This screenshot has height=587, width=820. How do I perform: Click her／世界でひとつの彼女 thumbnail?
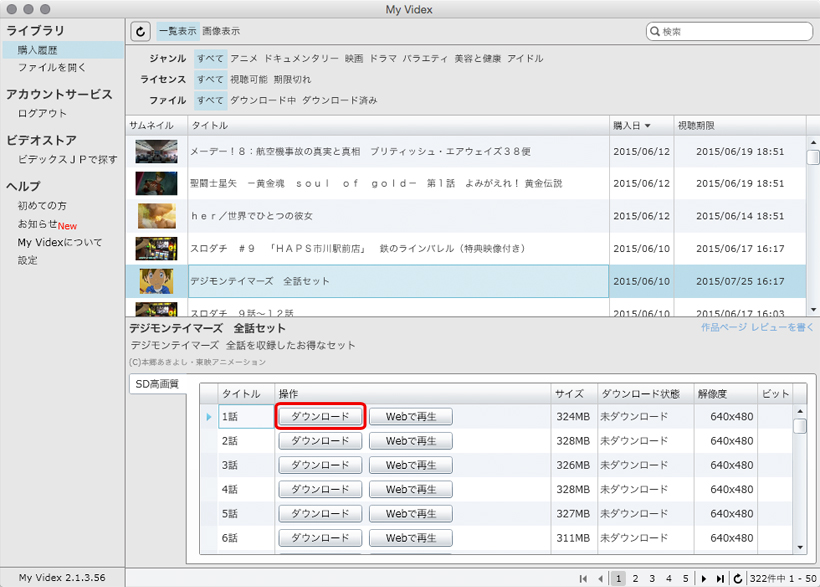click(156, 216)
